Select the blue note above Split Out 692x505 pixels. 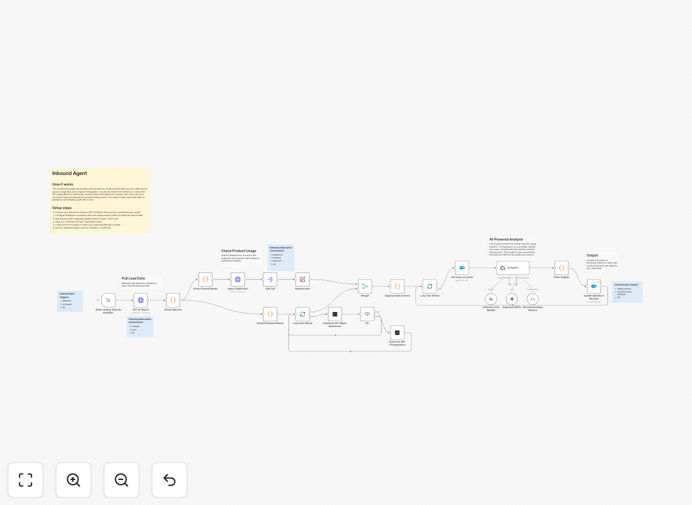pyautogui.click(x=281, y=257)
